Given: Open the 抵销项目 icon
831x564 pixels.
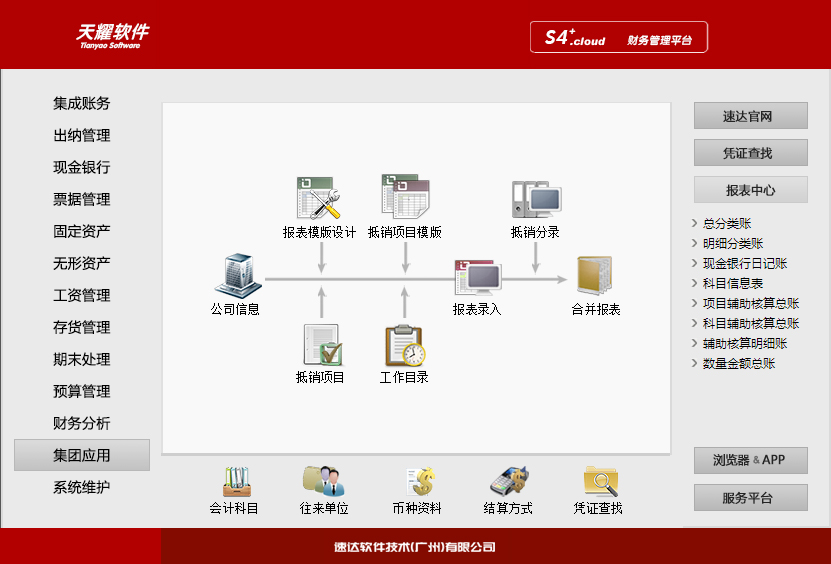Looking at the screenshot, I should pyautogui.click(x=321, y=345).
